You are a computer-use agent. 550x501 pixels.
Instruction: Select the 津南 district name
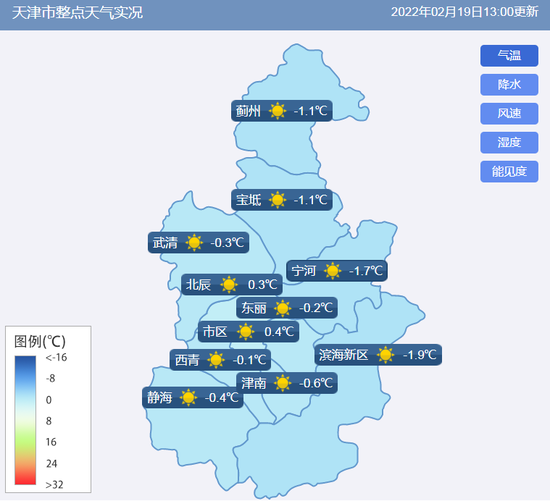254,383
